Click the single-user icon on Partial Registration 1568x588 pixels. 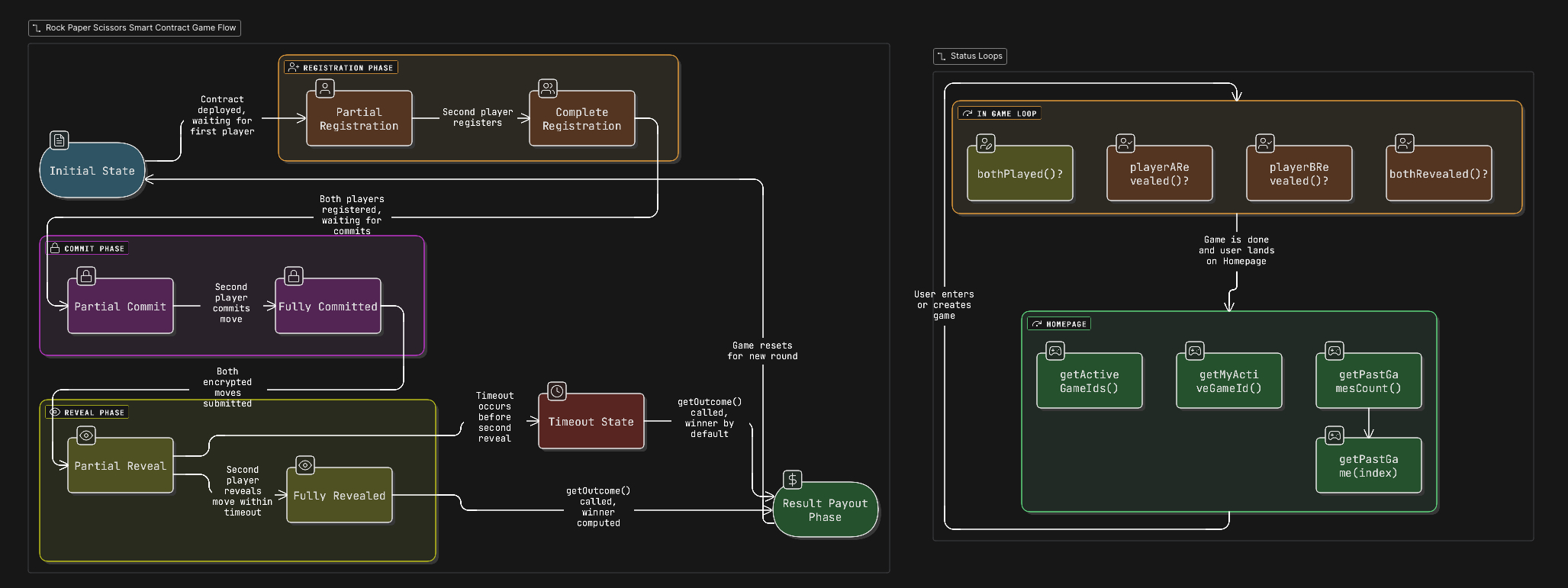coord(325,88)
